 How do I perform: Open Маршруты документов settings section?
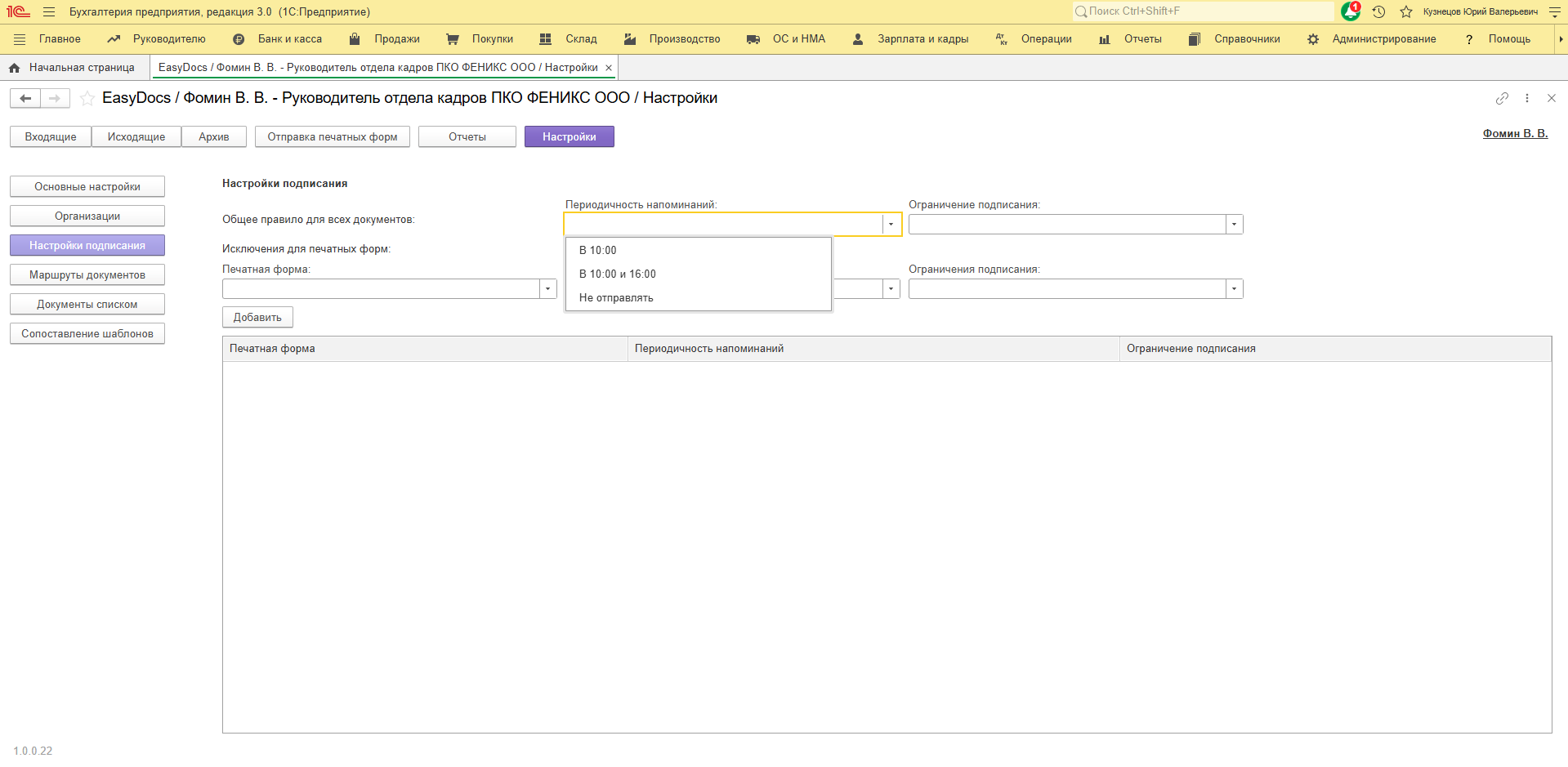87,275
